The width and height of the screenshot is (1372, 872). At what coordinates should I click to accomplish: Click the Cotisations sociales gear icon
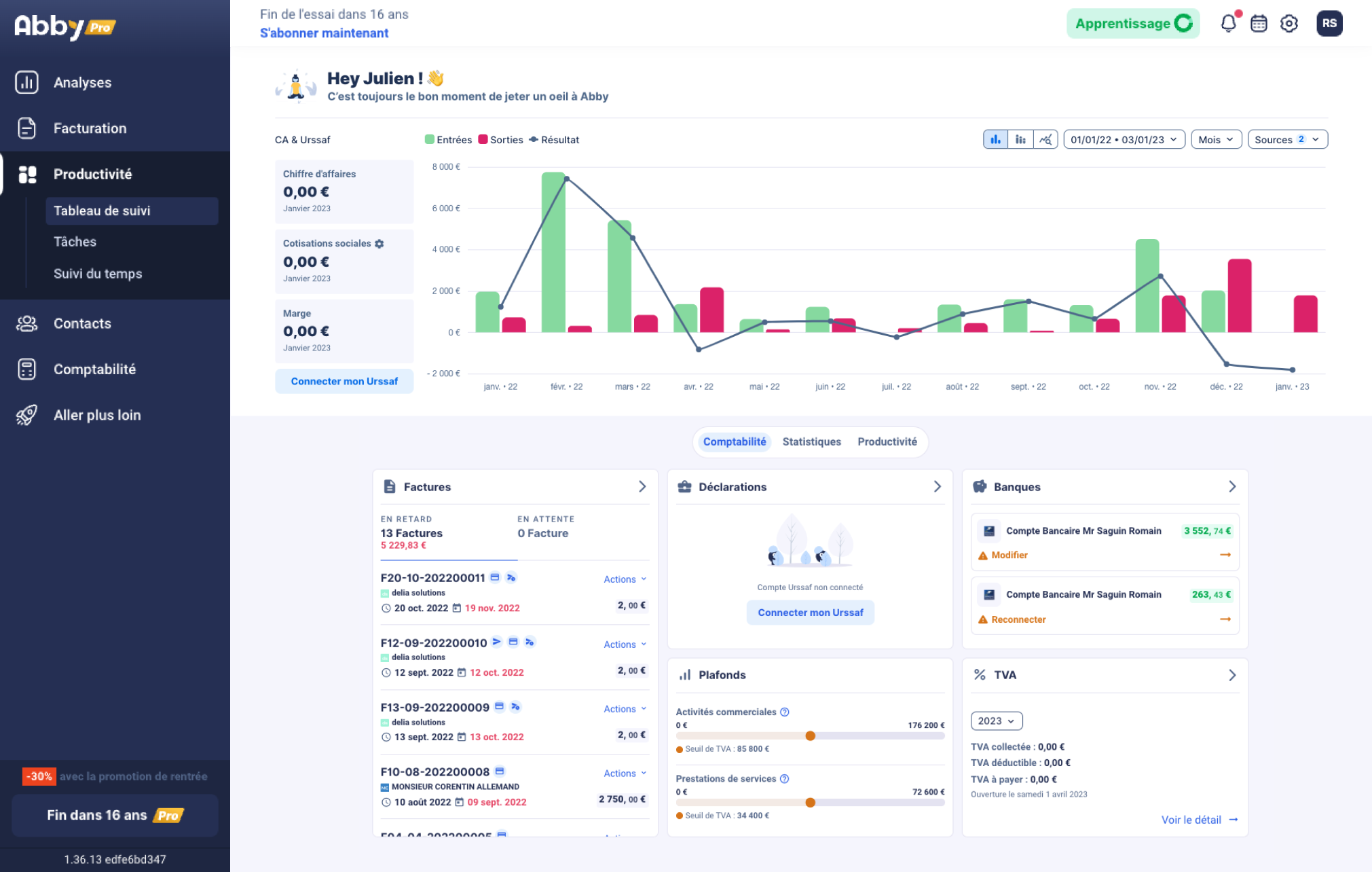click(379, 244)
